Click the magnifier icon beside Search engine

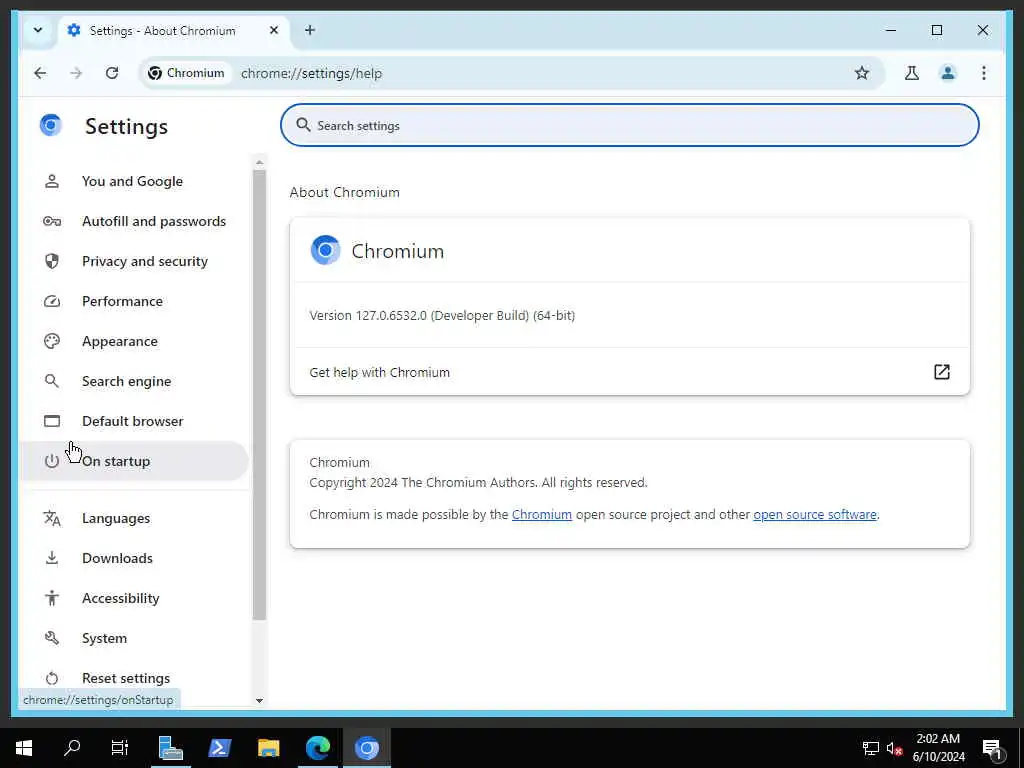click(x=52, y=381)
